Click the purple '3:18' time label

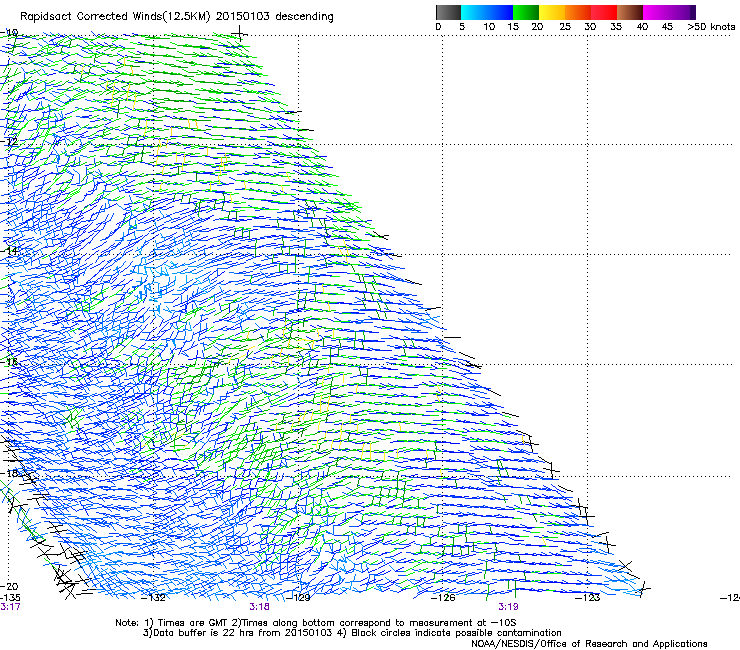(260, 607)
